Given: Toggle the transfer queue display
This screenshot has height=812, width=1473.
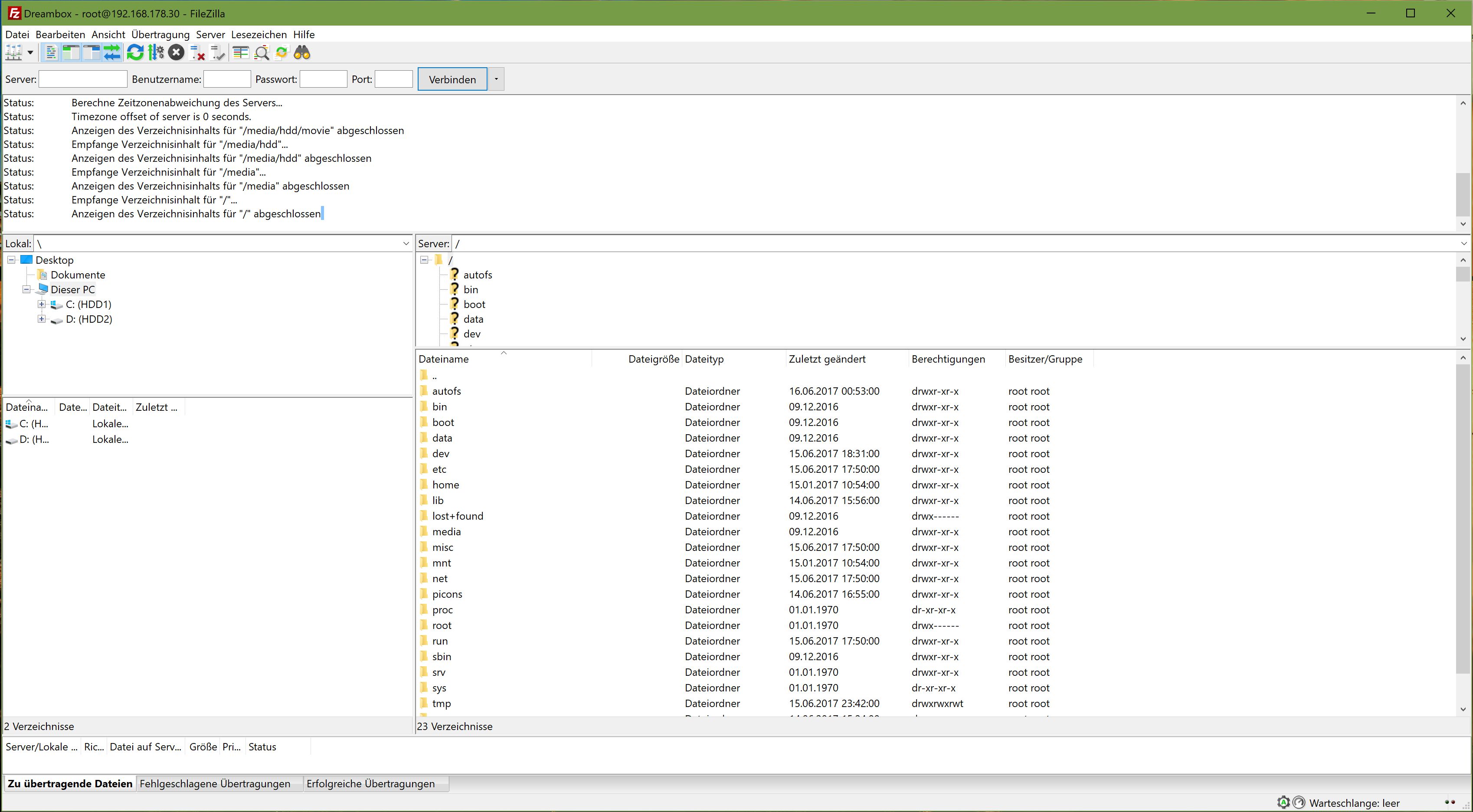Looking at the screenshot, I should pos(112,53).
